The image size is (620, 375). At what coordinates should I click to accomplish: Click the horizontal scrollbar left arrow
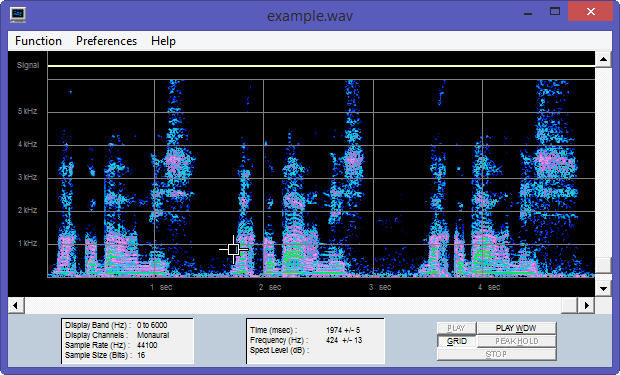(x=16, y=305)
